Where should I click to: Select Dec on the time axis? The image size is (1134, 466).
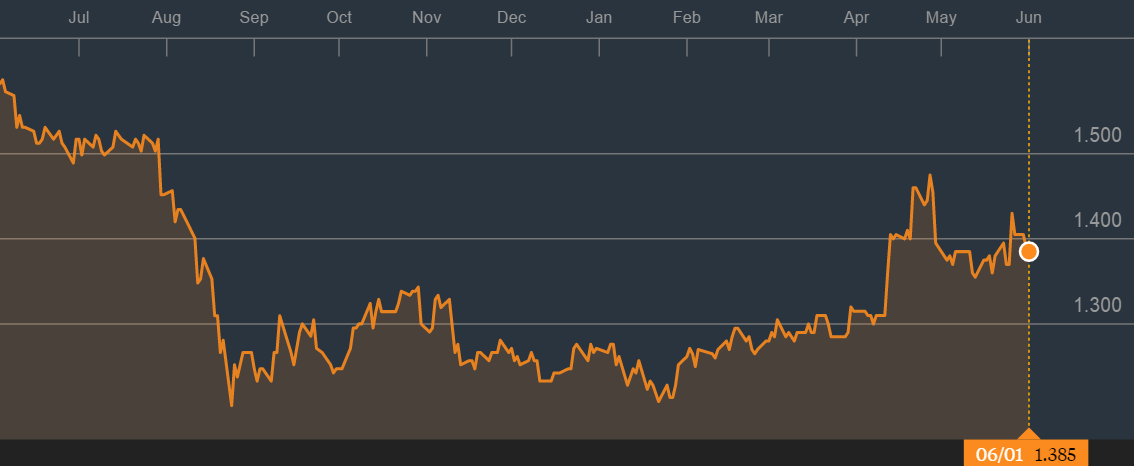click(511, 17)
